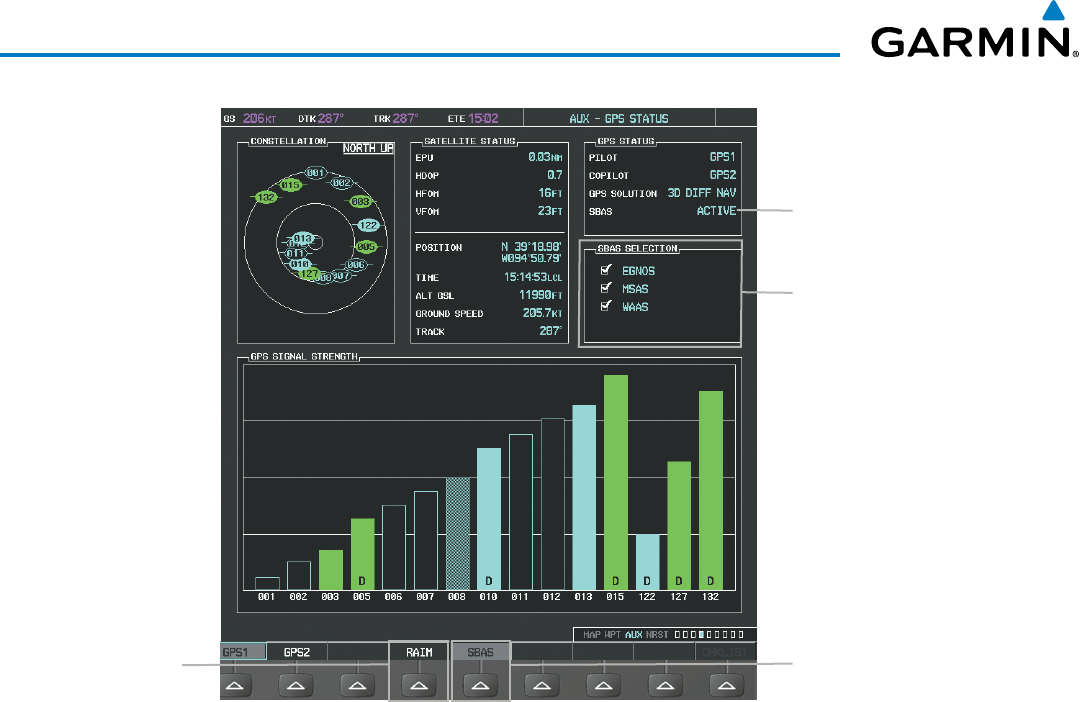This screenshot has width=1080, height=702.
Task: Select the SBAS softkey label
Action: point(480,652)
